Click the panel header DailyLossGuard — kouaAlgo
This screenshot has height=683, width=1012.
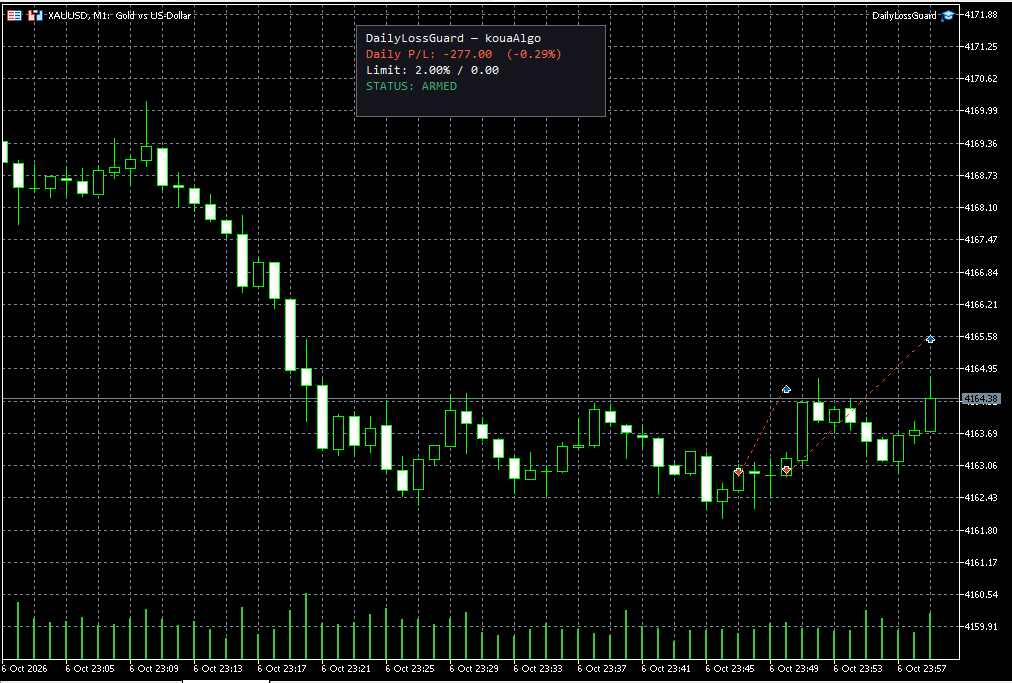(x=453, y=38)
